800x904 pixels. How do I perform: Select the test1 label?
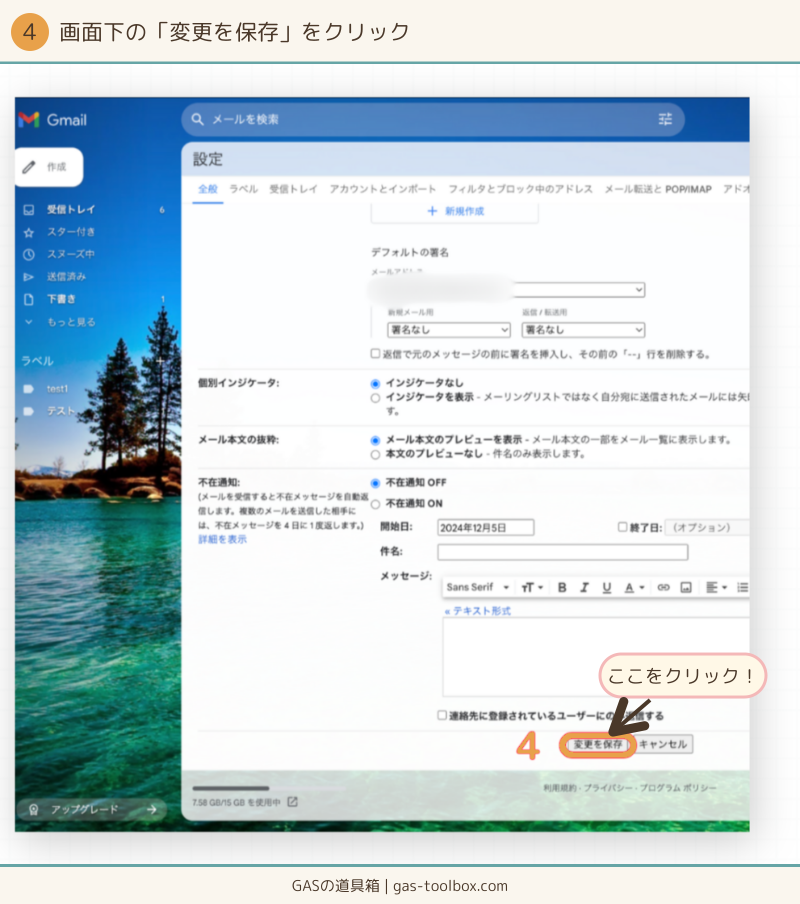[x=57, y=389]
